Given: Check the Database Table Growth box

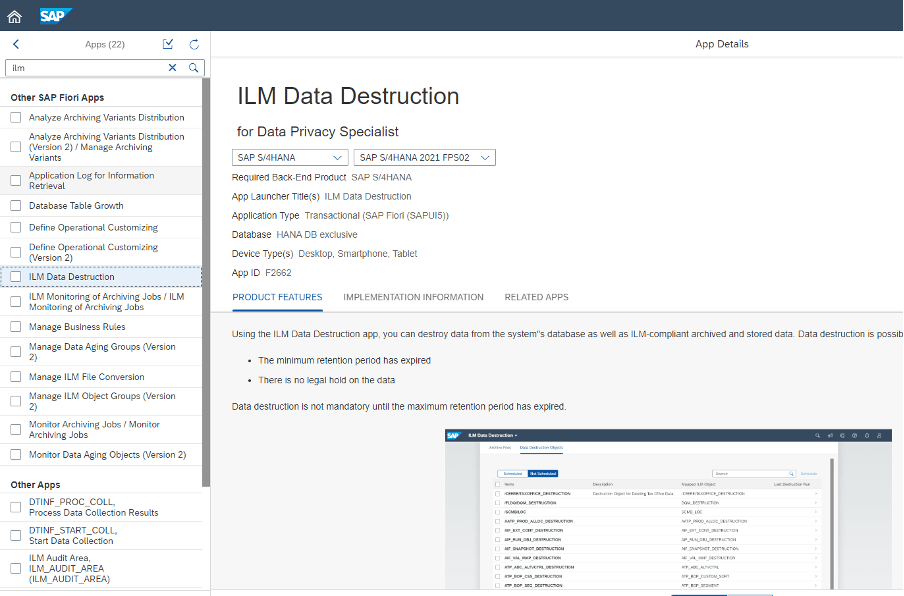Looking at the screenshot, I should tap(16, 206).
